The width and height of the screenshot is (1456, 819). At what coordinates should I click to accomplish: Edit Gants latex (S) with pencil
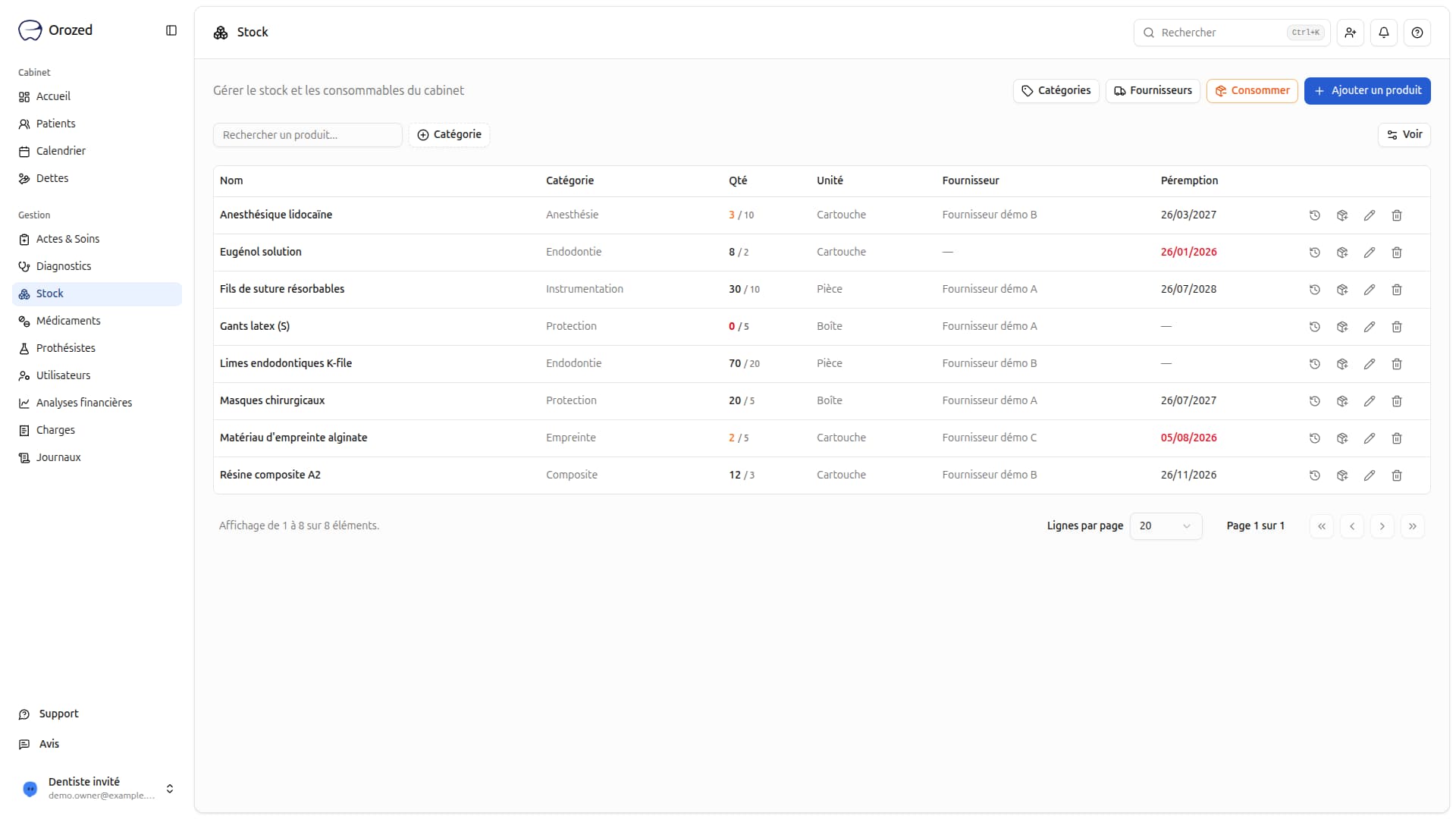(1370, 327)
